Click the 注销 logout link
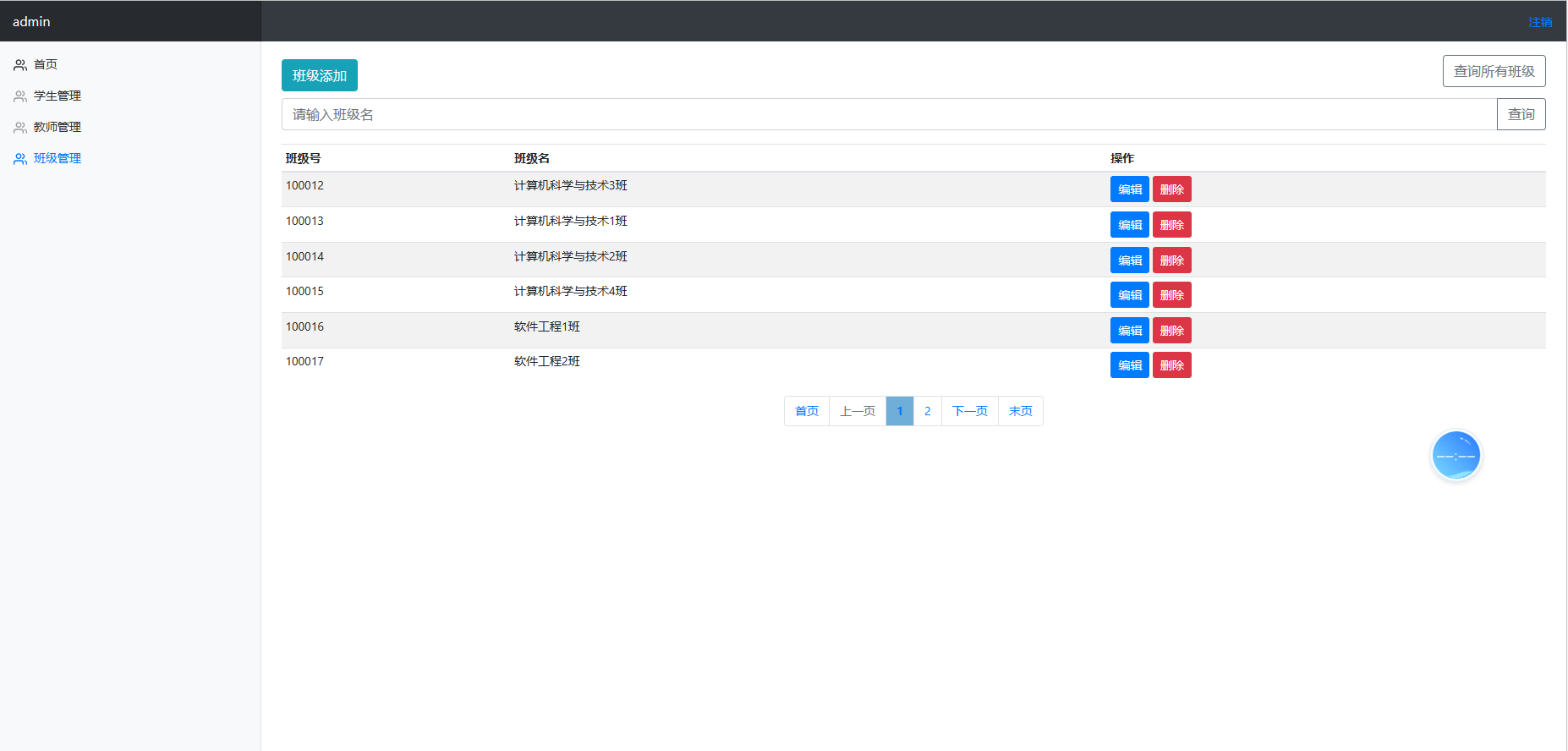 1540,22
